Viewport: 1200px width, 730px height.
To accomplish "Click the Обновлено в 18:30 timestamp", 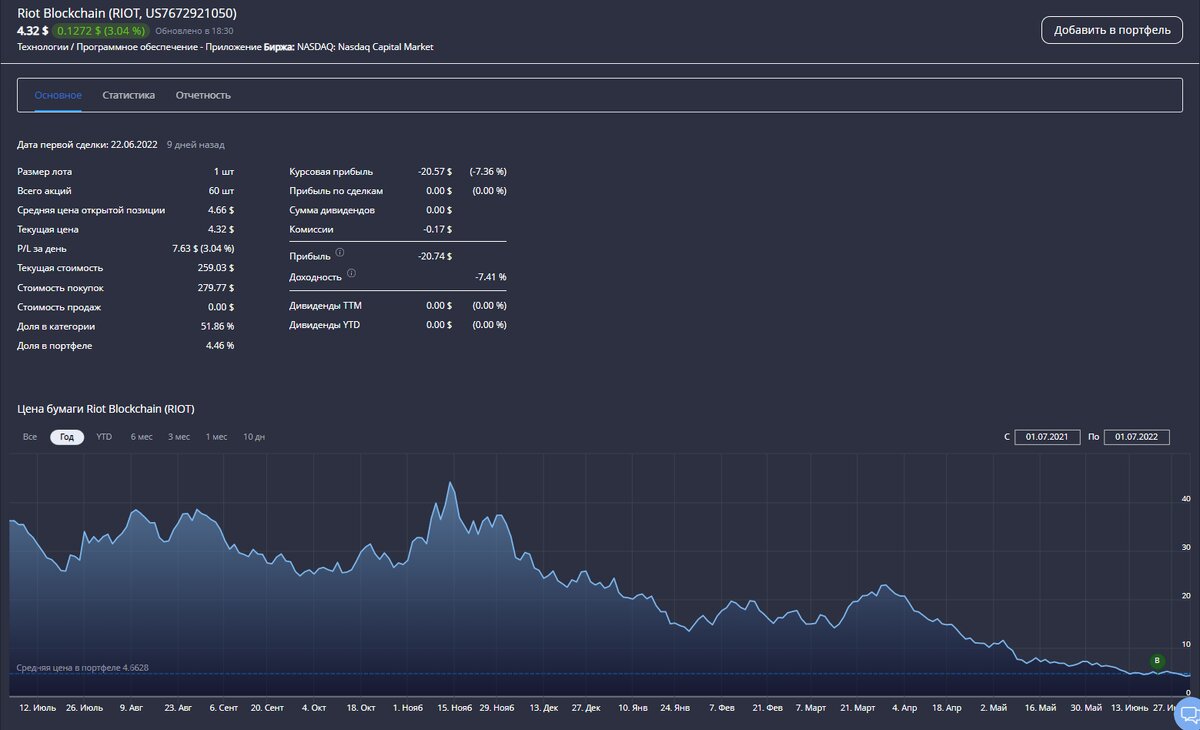I will pos(194,31).
